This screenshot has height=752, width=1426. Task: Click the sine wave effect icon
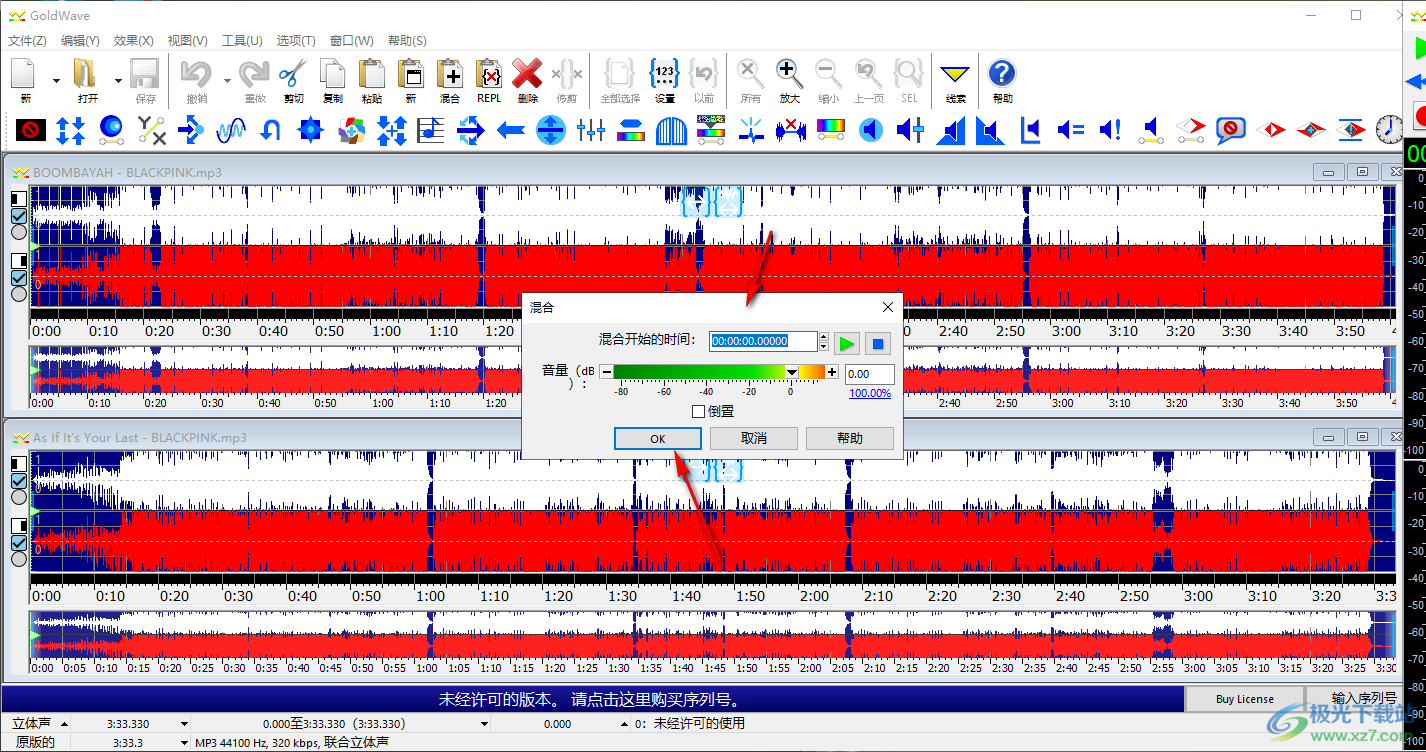tap(231, 129)
